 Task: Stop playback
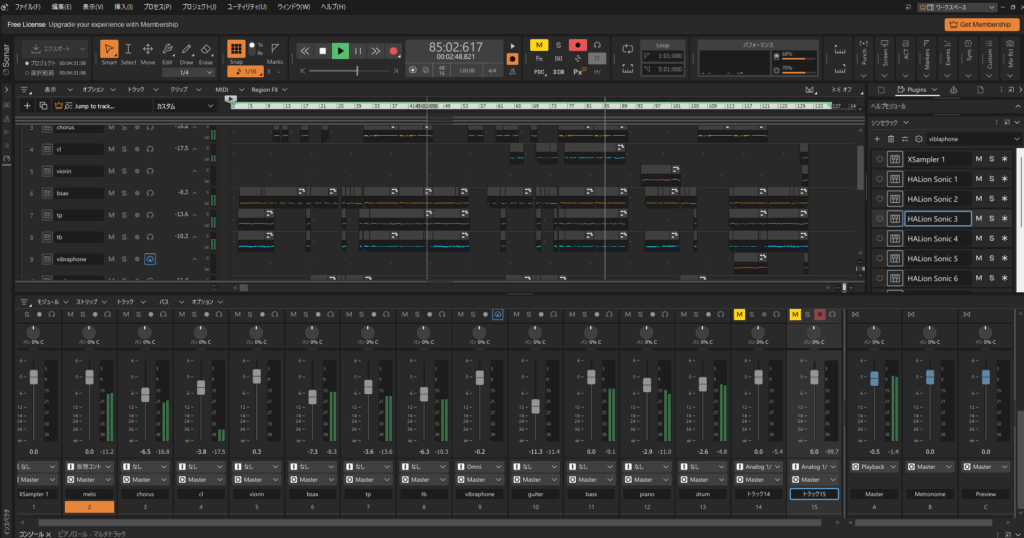pyautogui.click(x=322, y=51)
